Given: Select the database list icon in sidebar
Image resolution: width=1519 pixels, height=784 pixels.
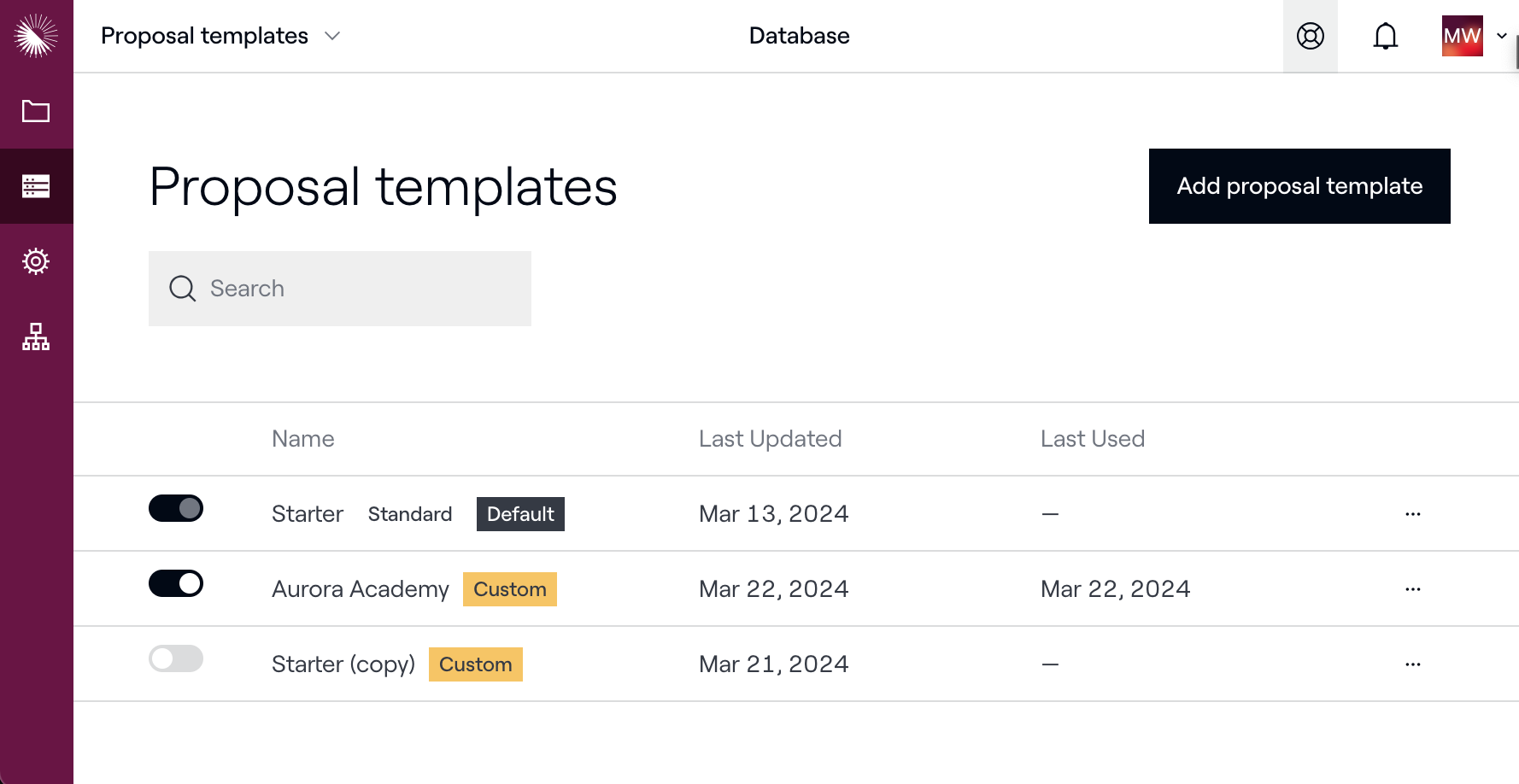Looking at the screenshot, I should tap(36, 186).
